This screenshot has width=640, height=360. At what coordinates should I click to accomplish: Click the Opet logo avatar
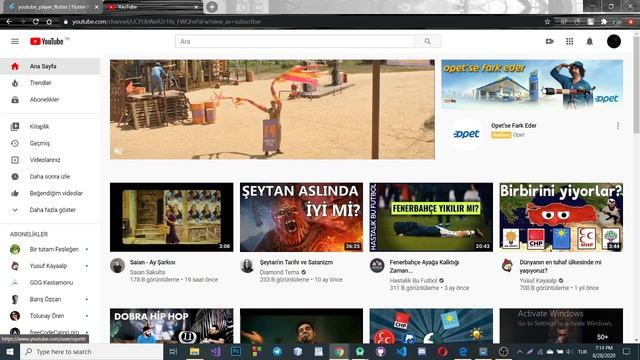(466, 134)
